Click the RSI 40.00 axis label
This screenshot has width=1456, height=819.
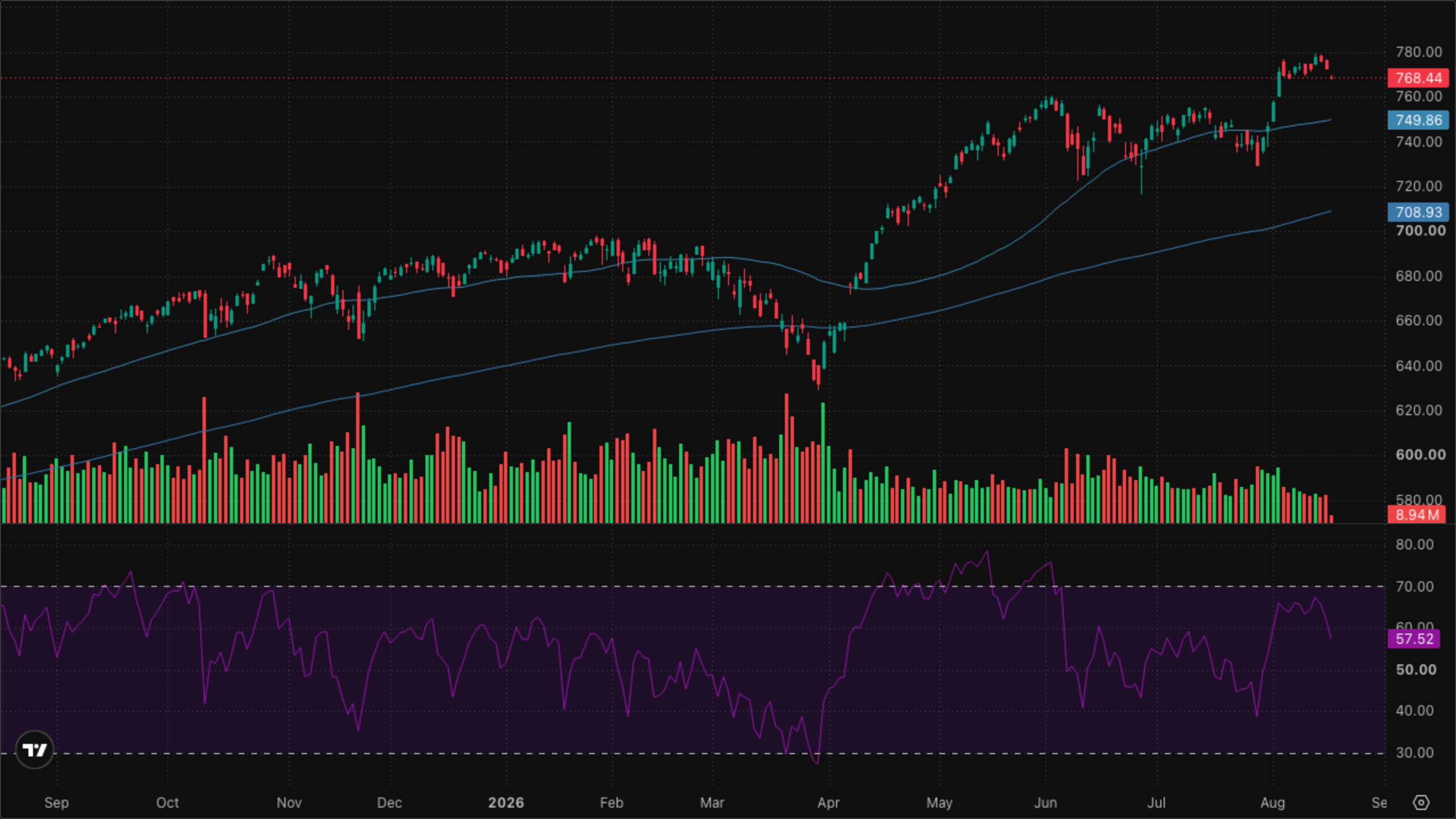click(1414, 711)
